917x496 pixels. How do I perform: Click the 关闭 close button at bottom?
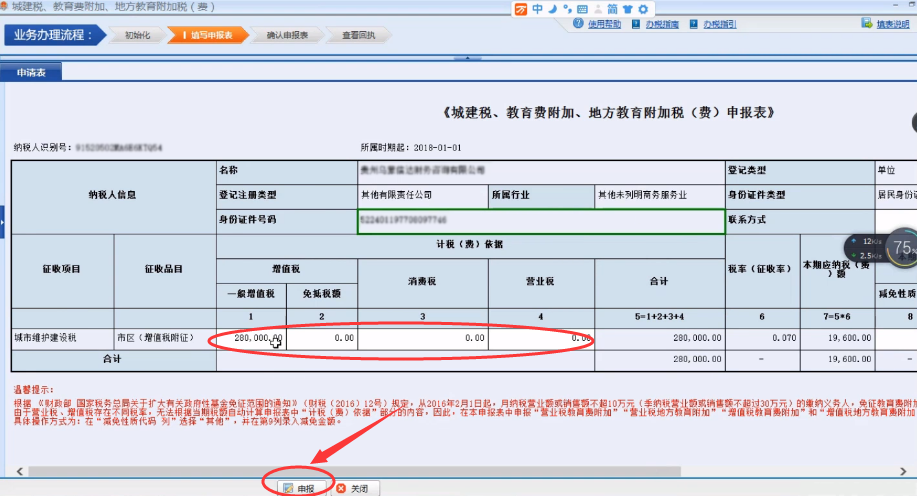[x=352, y=488]
